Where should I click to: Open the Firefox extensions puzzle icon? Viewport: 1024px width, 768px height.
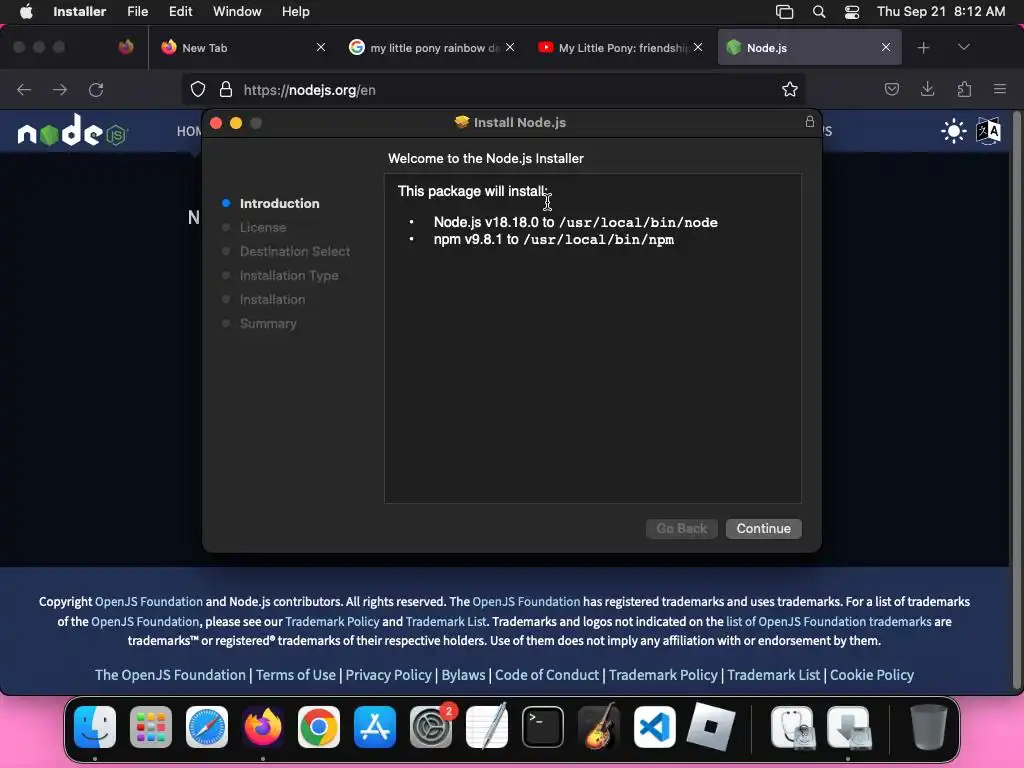coord(964,89)
